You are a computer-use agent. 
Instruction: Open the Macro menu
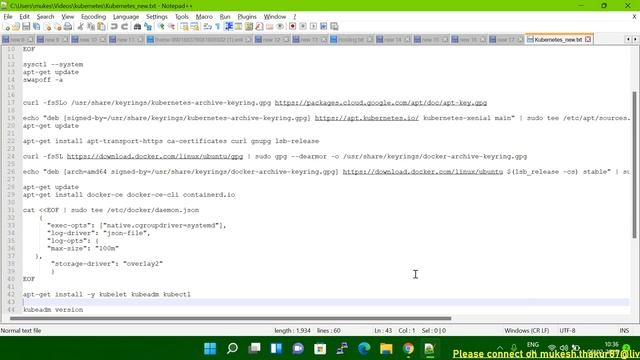point(204,17)
